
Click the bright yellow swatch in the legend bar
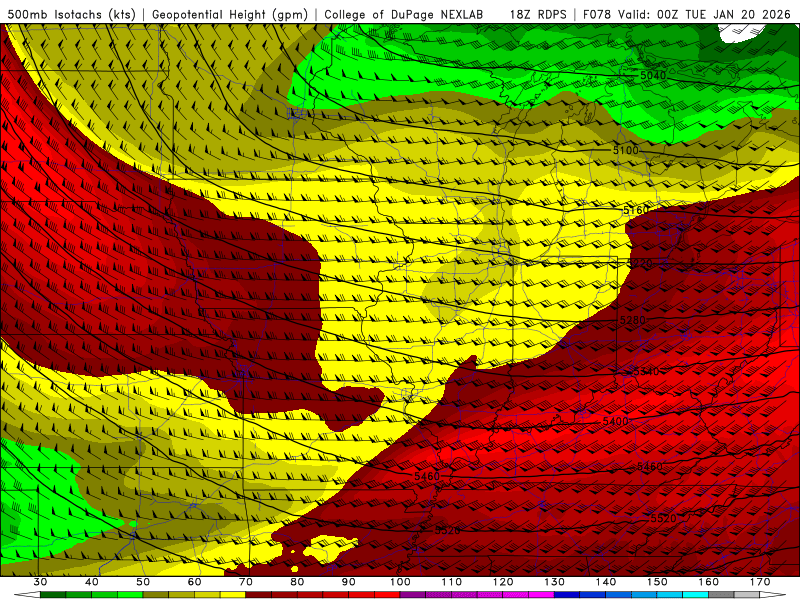click(233, 595)
